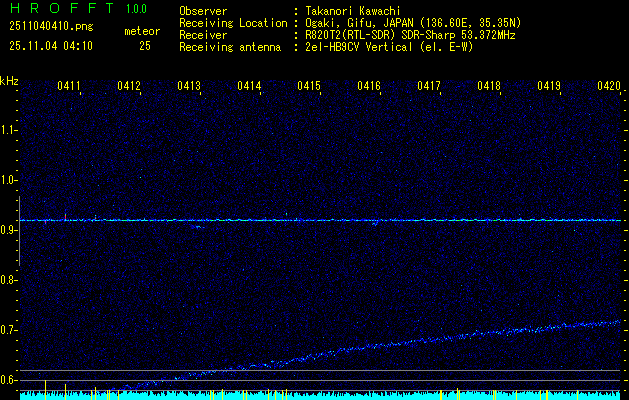Viewport: 629px width, 400px height.
Task: Select the 0413 time tick label
Action: (189, 87)
